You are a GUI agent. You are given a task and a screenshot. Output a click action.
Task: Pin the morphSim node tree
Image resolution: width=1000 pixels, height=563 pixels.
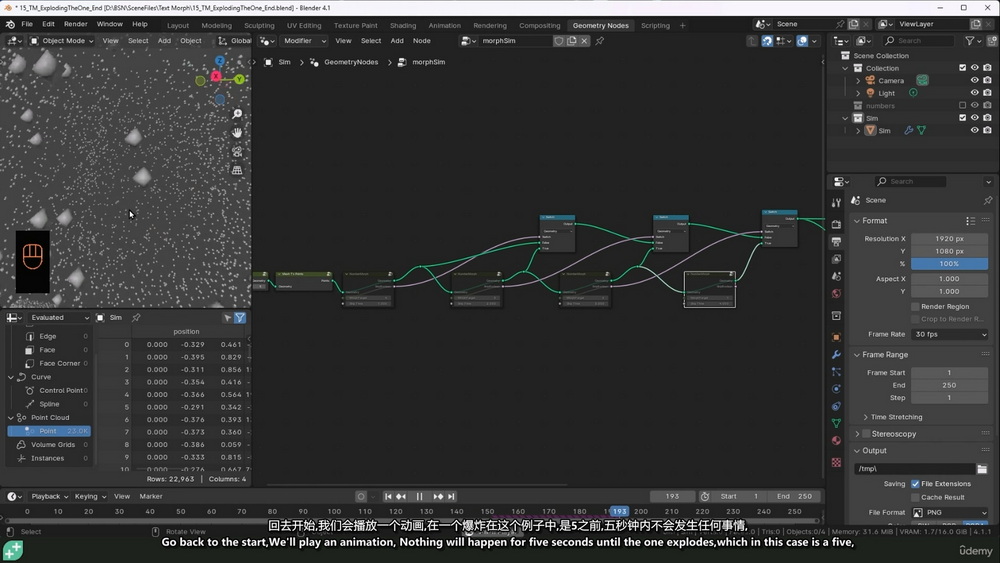click(x=599, y=41)
